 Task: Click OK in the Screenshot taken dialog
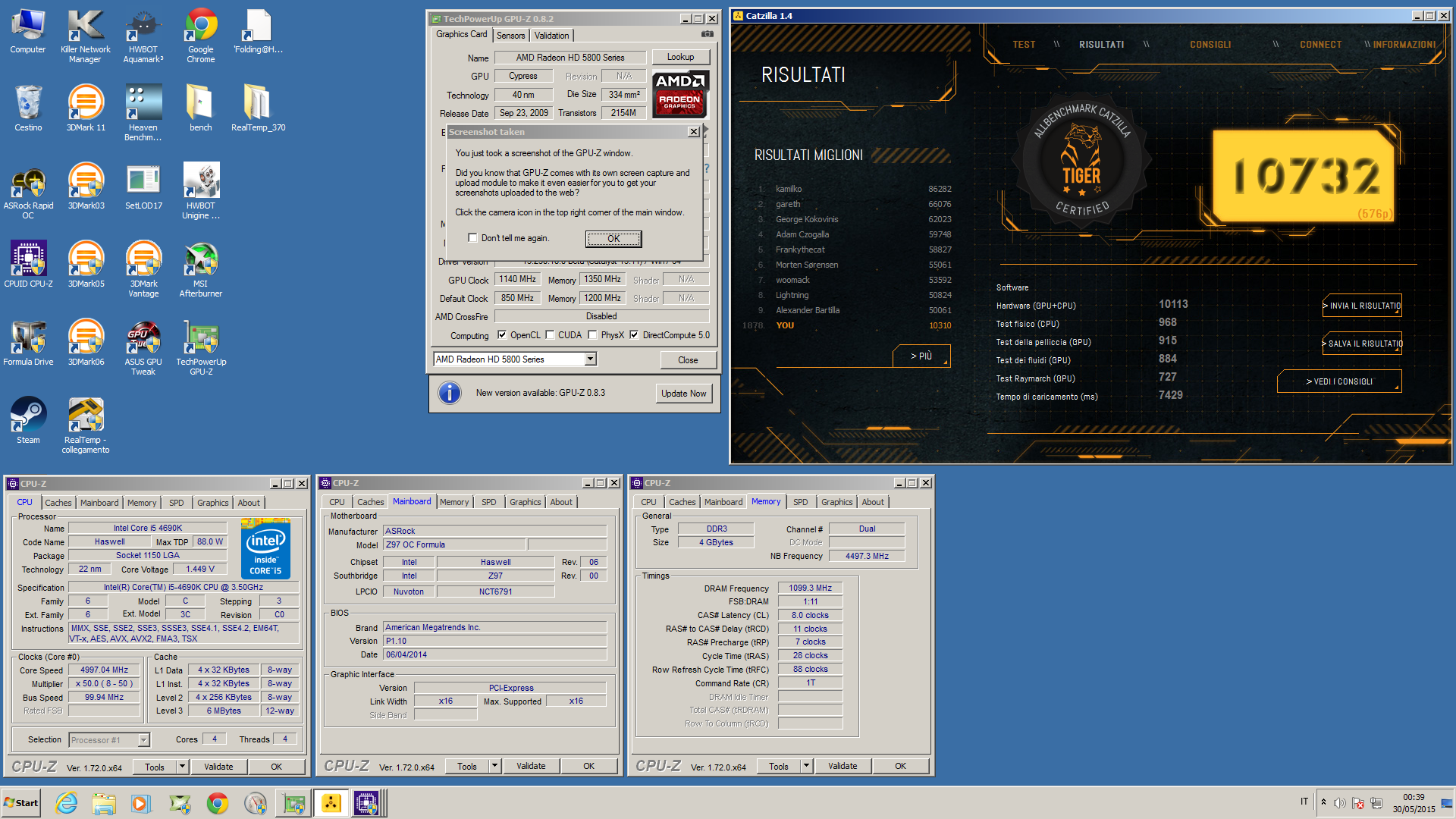(x=613, y=238)
